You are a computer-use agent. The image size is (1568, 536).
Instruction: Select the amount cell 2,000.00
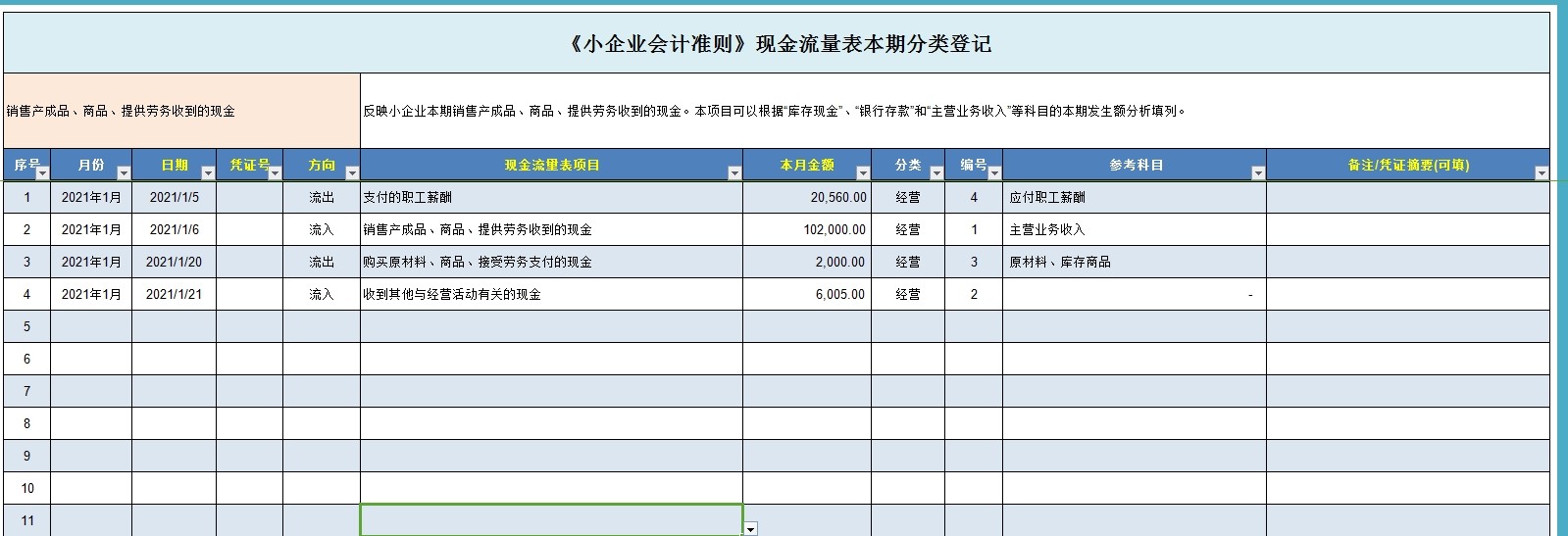[807, 262]
